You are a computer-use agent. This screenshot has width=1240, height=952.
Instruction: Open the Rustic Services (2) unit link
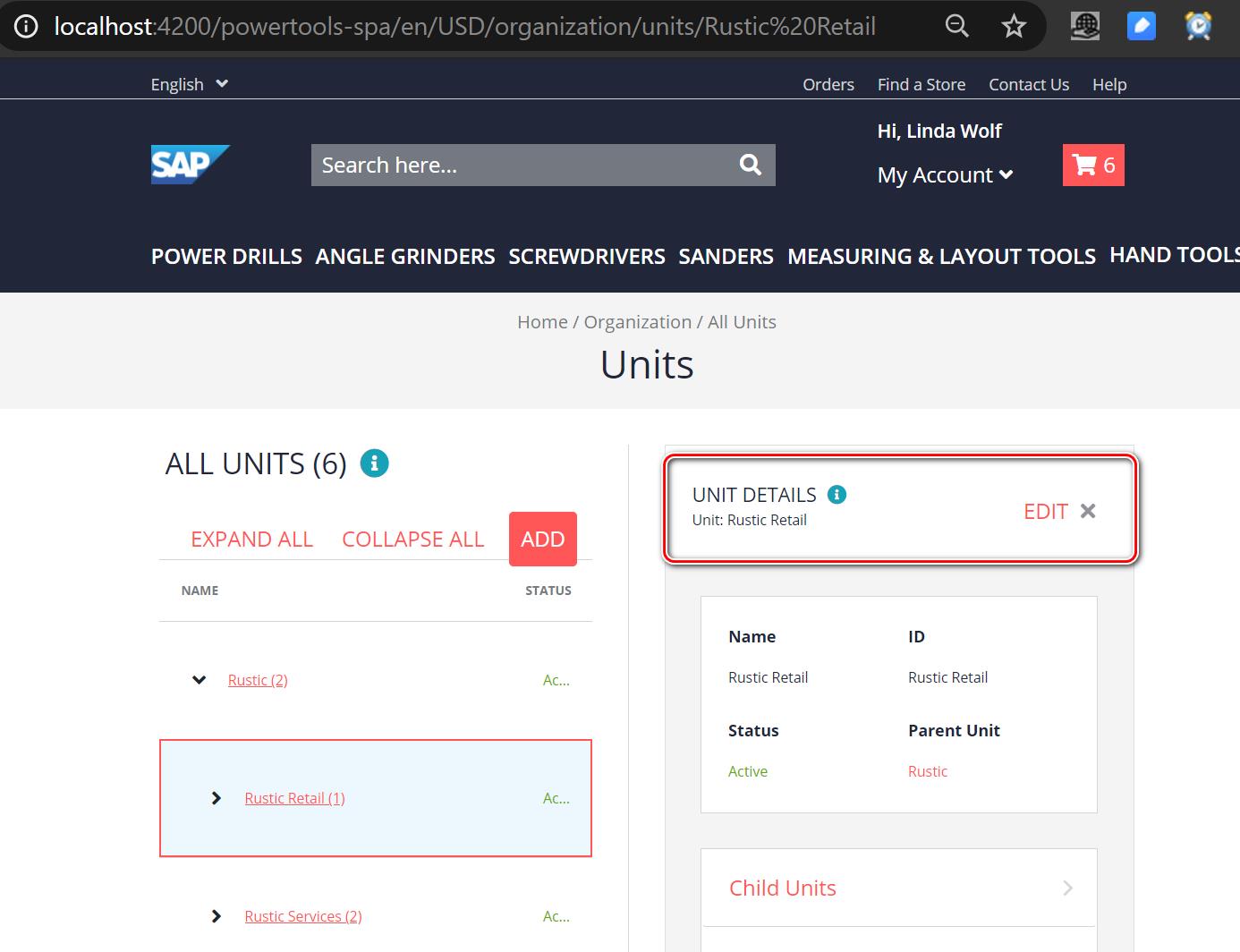(303, 916)
